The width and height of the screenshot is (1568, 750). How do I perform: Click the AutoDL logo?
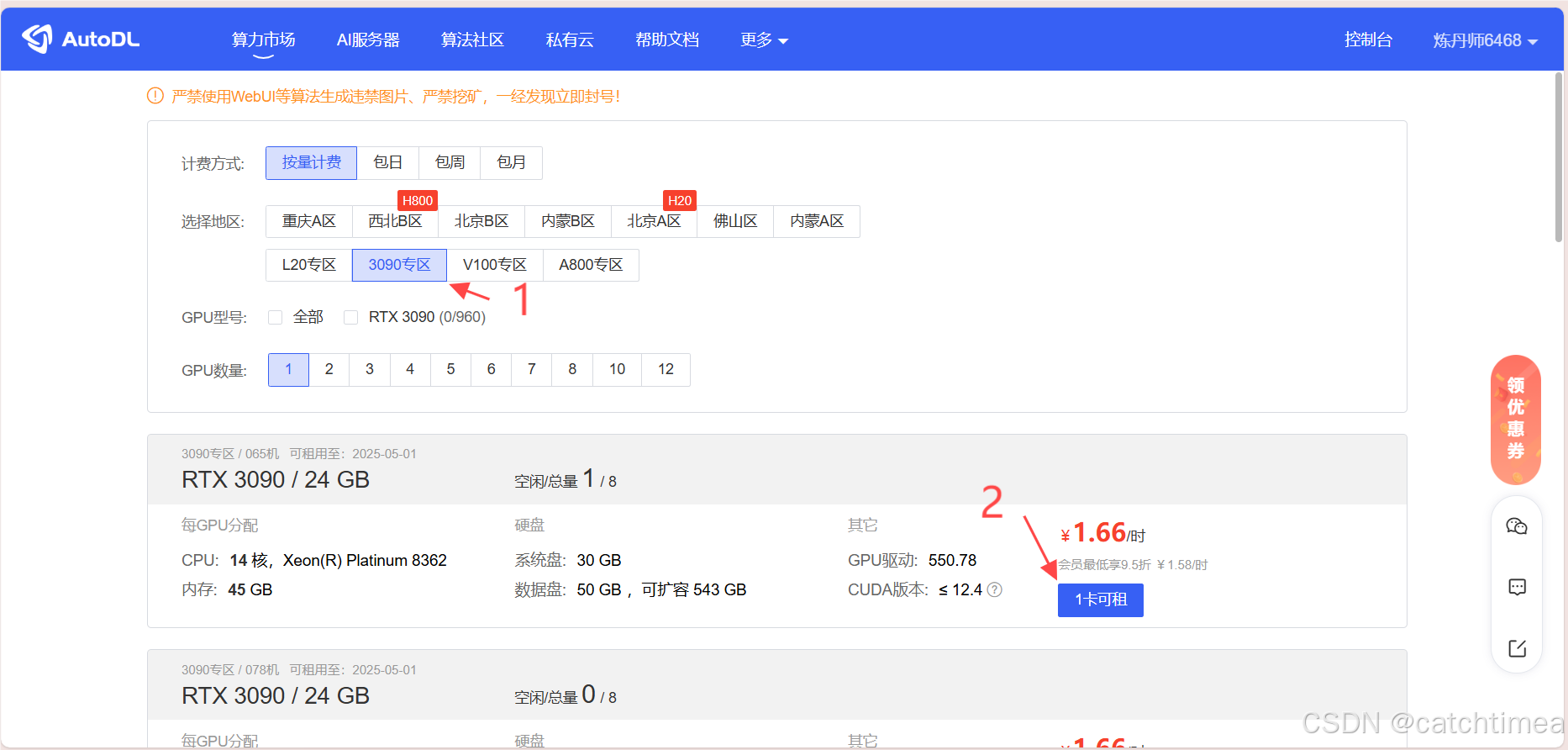click(x=81, y=39)
